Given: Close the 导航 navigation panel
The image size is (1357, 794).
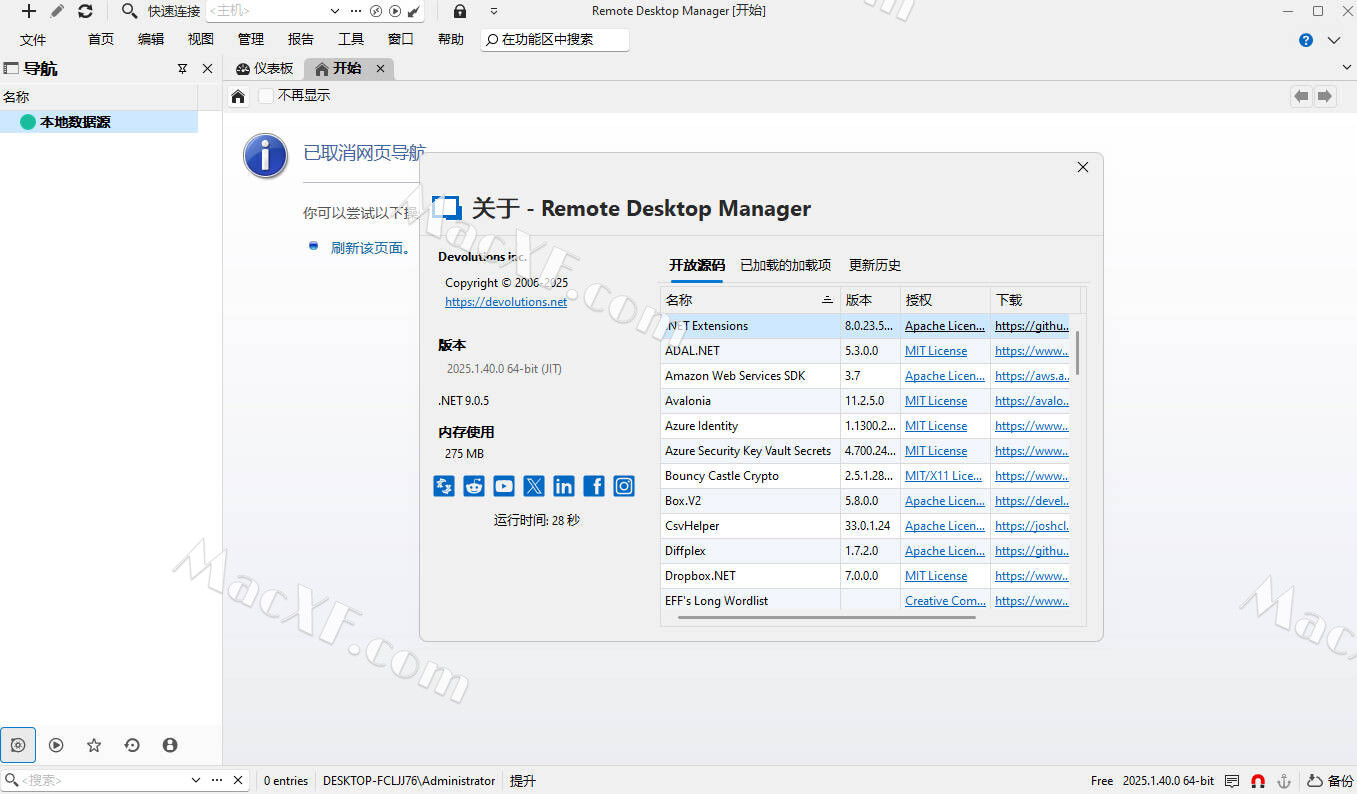Looking at the screenshot, I should [x=207, y=69].
